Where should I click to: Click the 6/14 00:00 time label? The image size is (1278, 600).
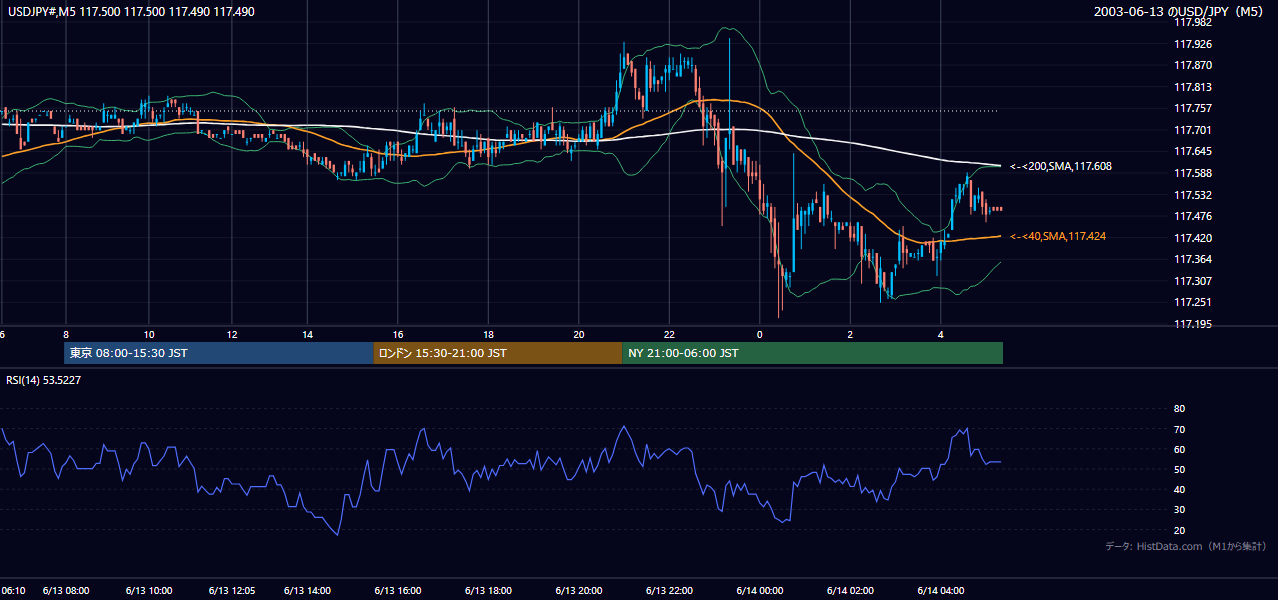[x=760, y=591]
